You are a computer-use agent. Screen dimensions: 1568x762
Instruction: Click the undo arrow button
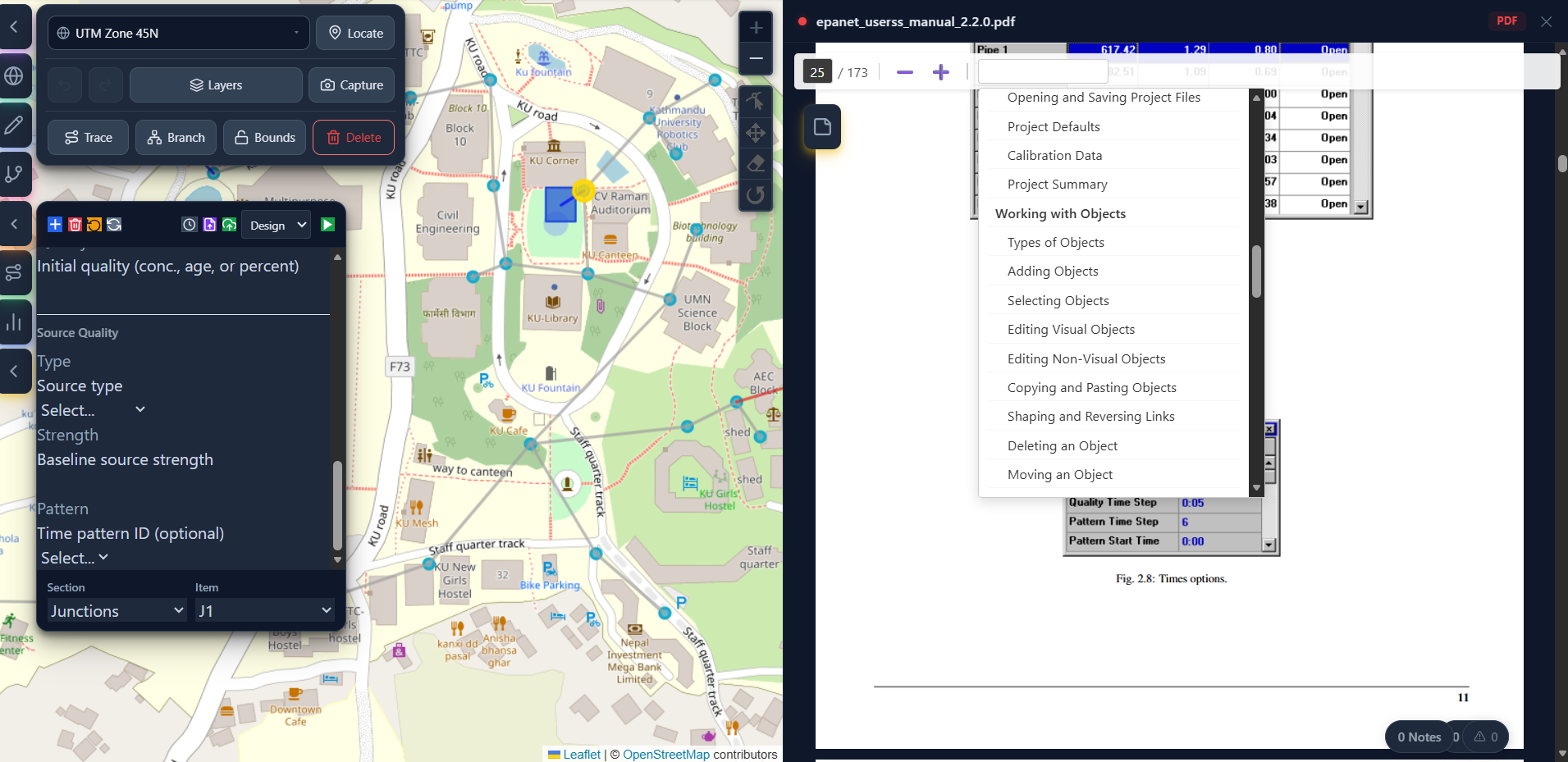[65, 85]
